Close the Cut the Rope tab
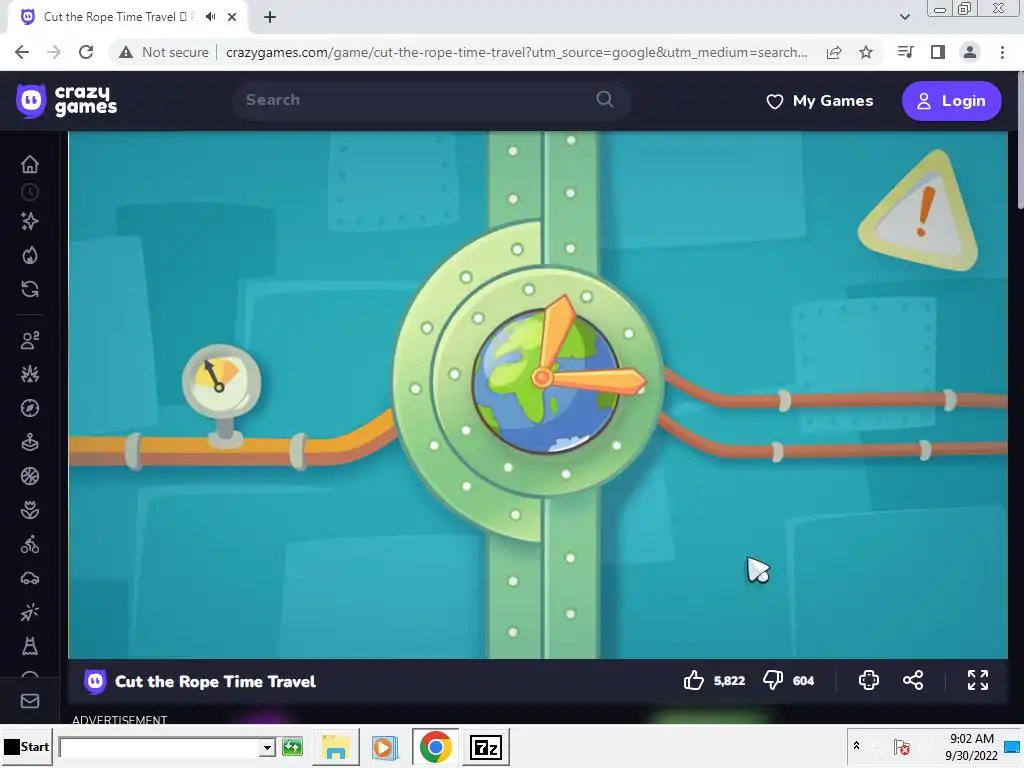Image resolution: width=1024 pixels, height=768 pixels. click(x=232, y=17)
